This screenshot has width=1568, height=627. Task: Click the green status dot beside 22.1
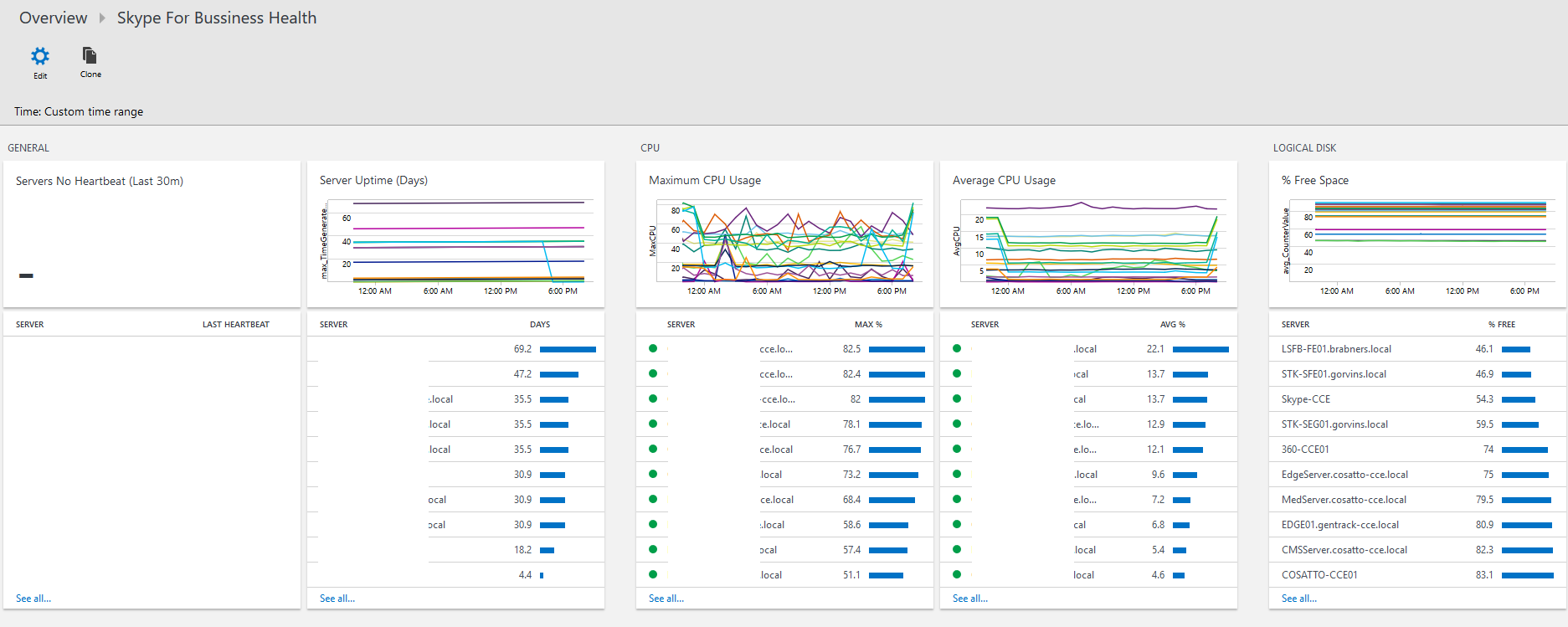point(957,348)
